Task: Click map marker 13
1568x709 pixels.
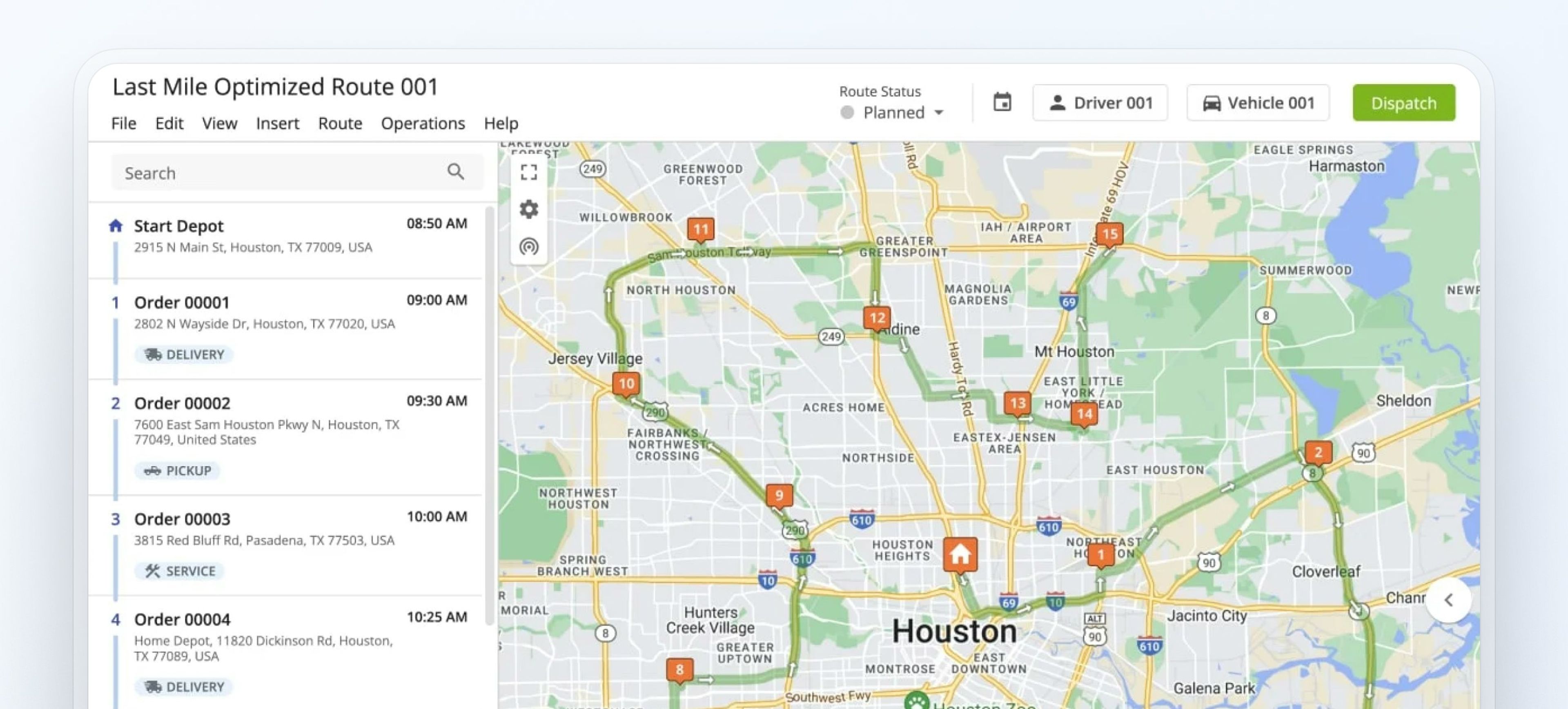Action: pos(1018,403)
